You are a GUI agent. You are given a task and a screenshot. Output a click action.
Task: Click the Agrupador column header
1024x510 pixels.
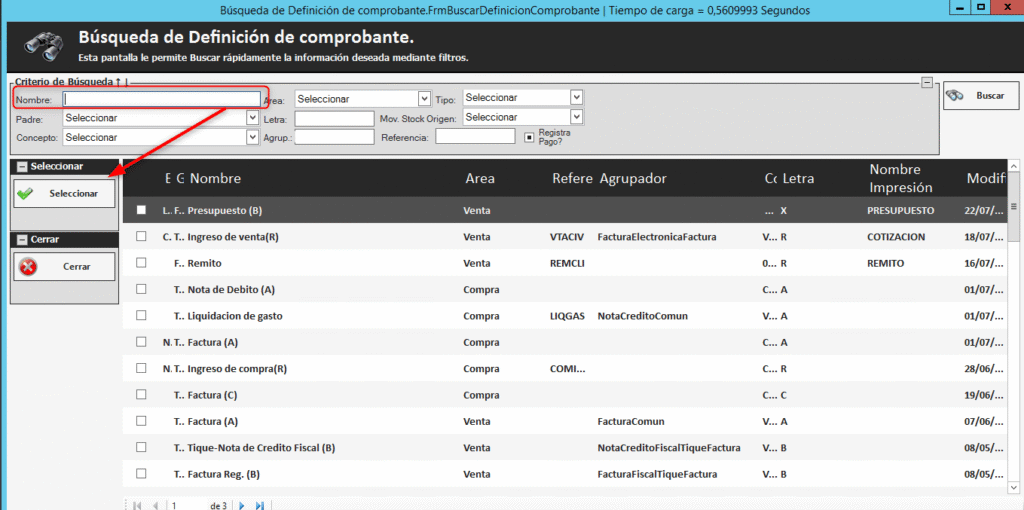(x=633, y=178)
